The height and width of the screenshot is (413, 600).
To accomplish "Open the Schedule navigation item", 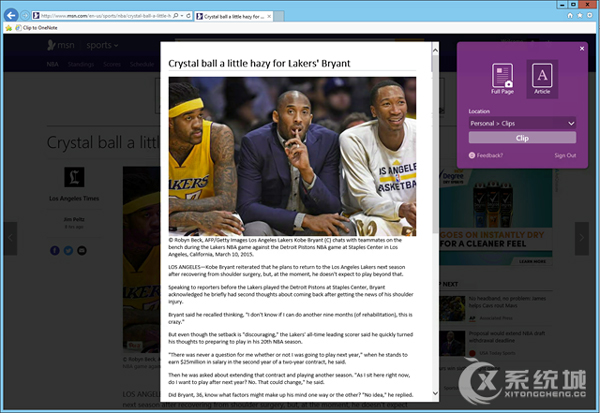I will click(x=142, y=64).
